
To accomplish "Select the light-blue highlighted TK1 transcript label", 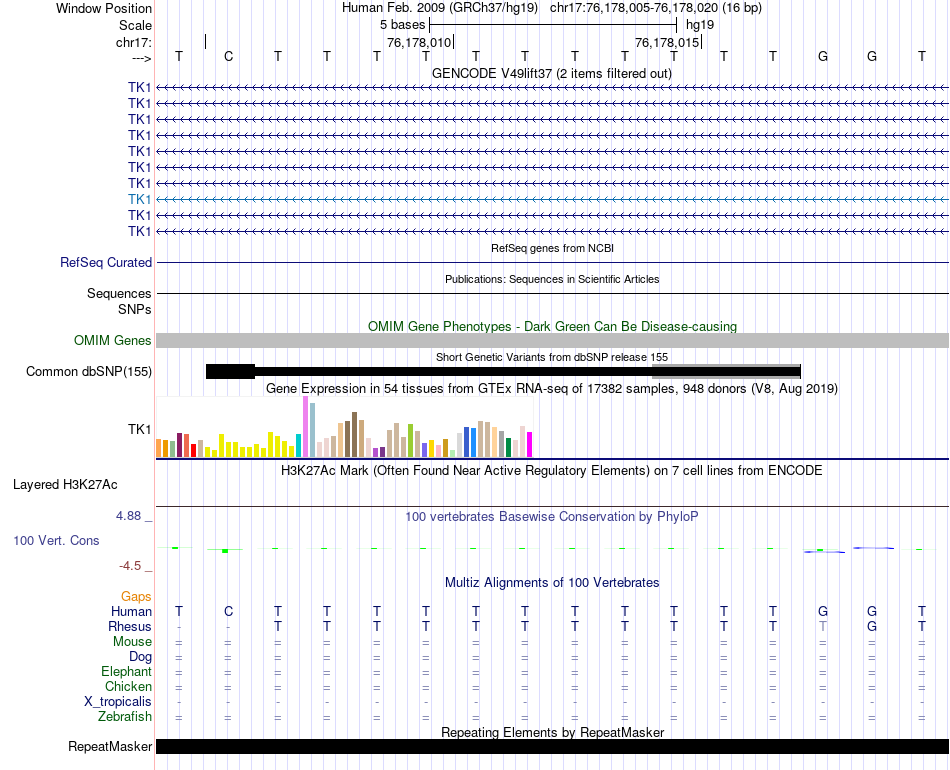I will 139,199.
